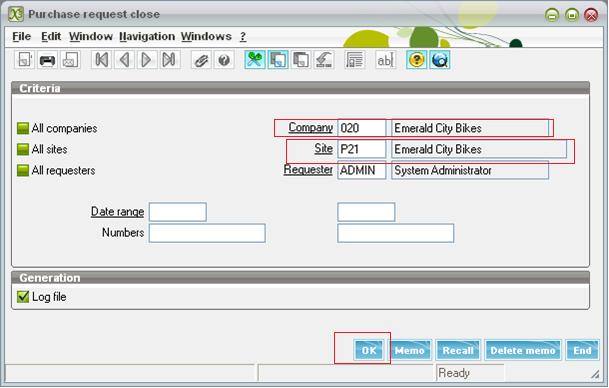The height and width of the screenshot is (388, 609).
Task: Click the gray question mark help icon
Action: click(224, 60)
